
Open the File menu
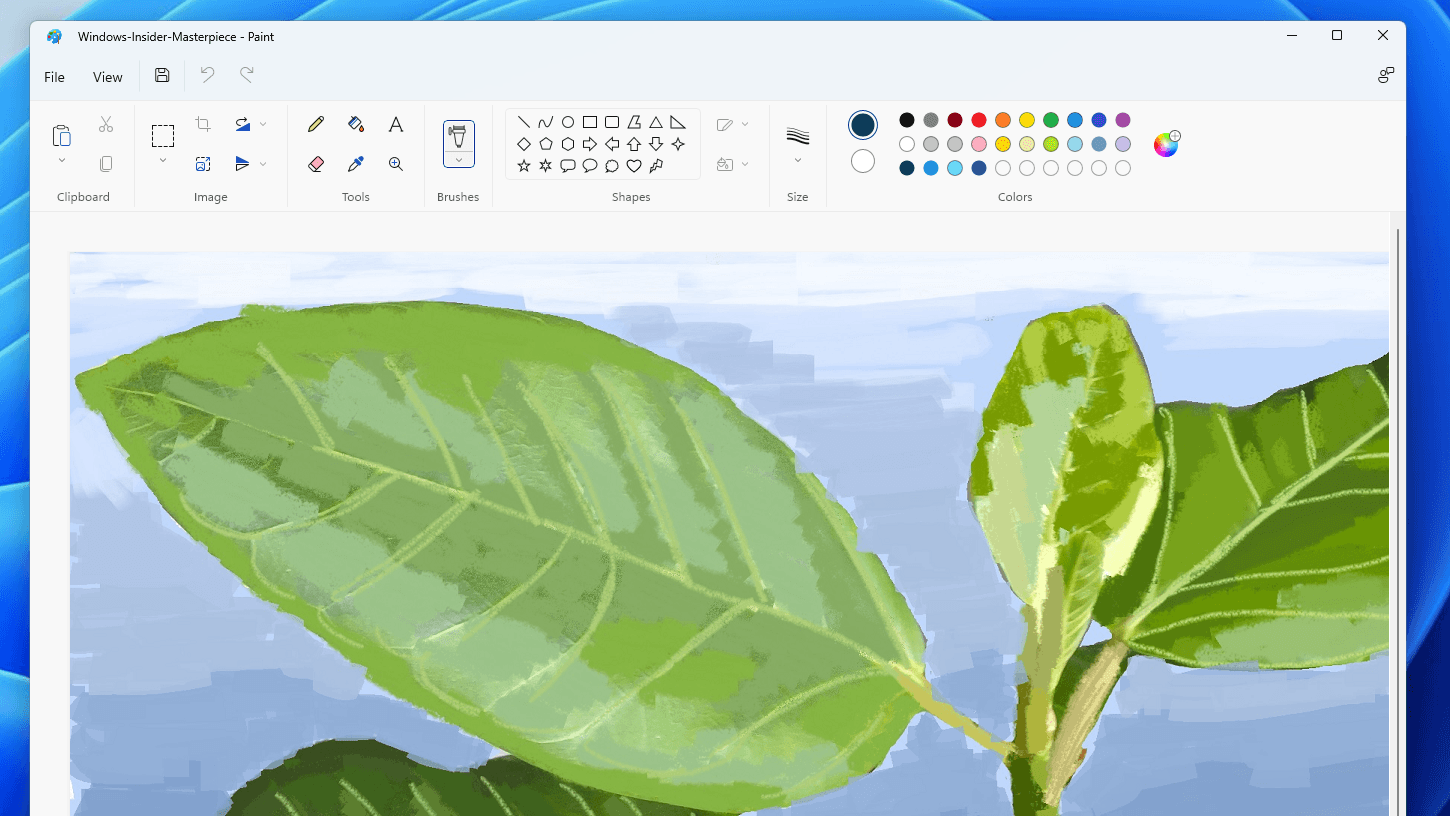coord(54,77)
